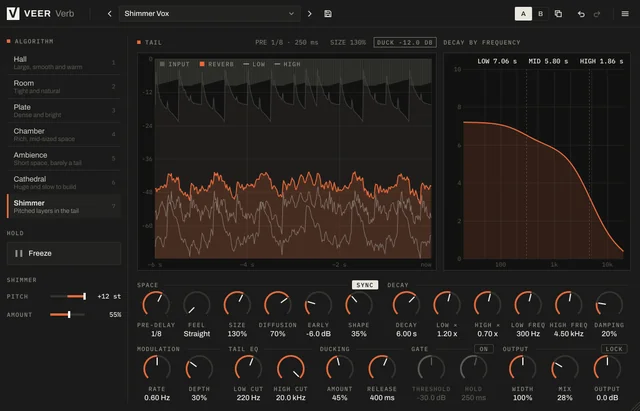Viewport: 640px width, 411px height.
Task: Click the gate Threshold knob
Action: pyautogui.click(x=431, y=368)
